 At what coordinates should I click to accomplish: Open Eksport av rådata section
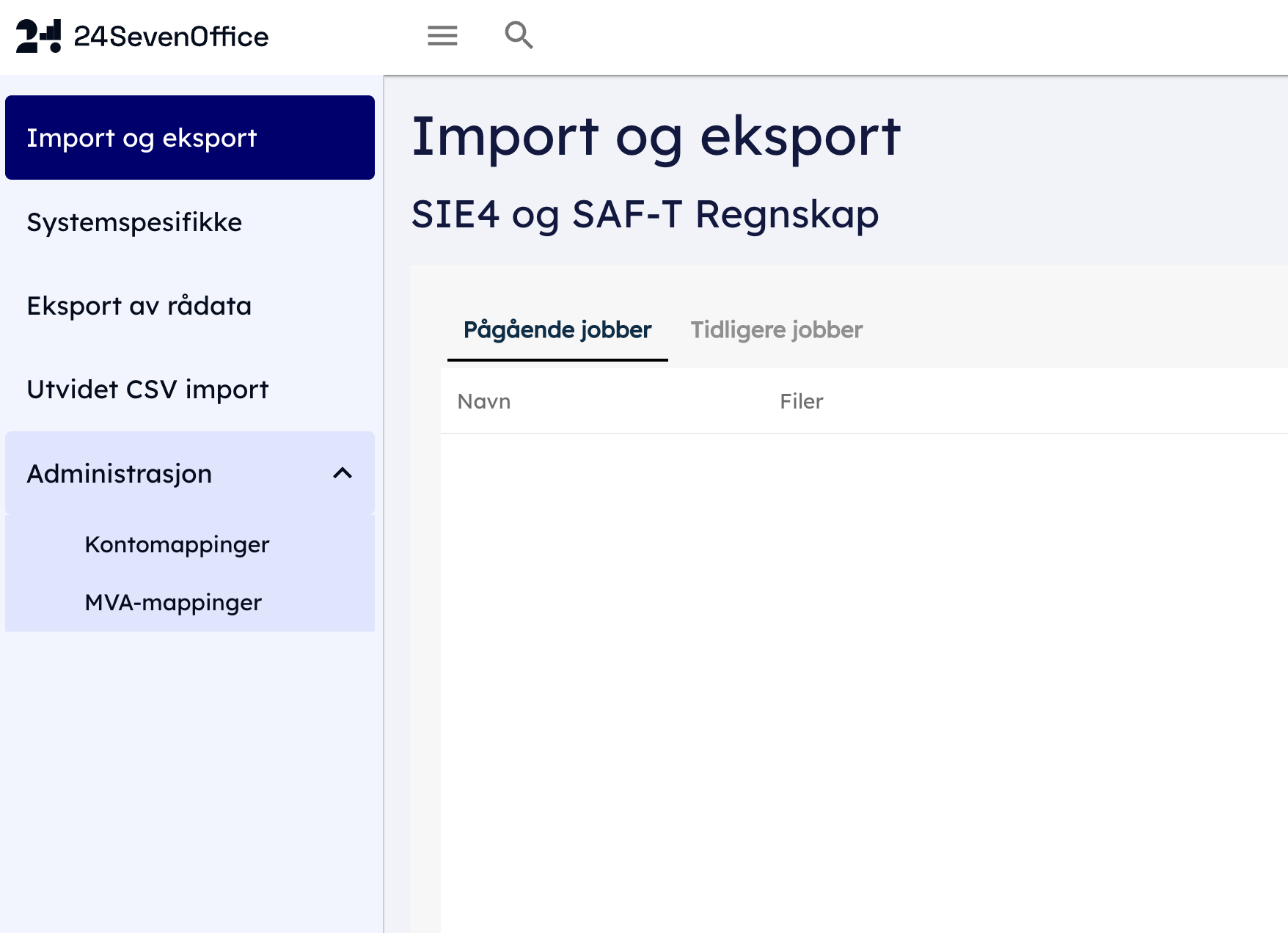139,306
